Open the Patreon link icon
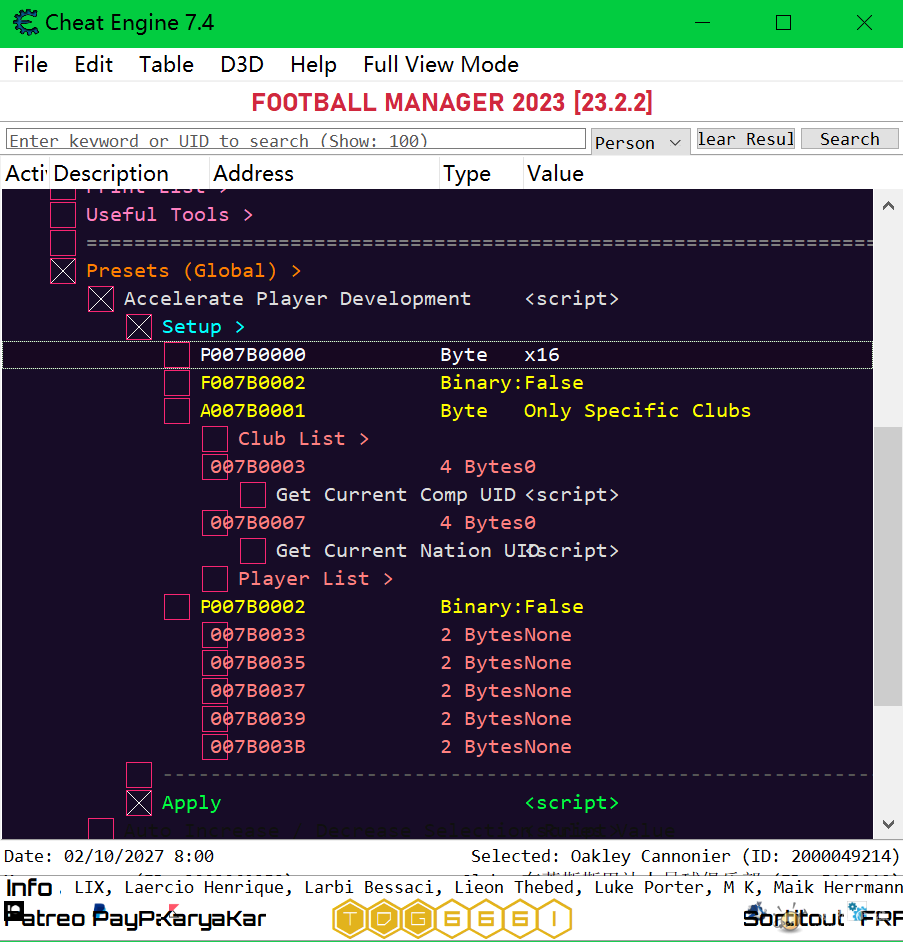Image resolution: width=903 pixels, height=942 pixels. (44, 917)
